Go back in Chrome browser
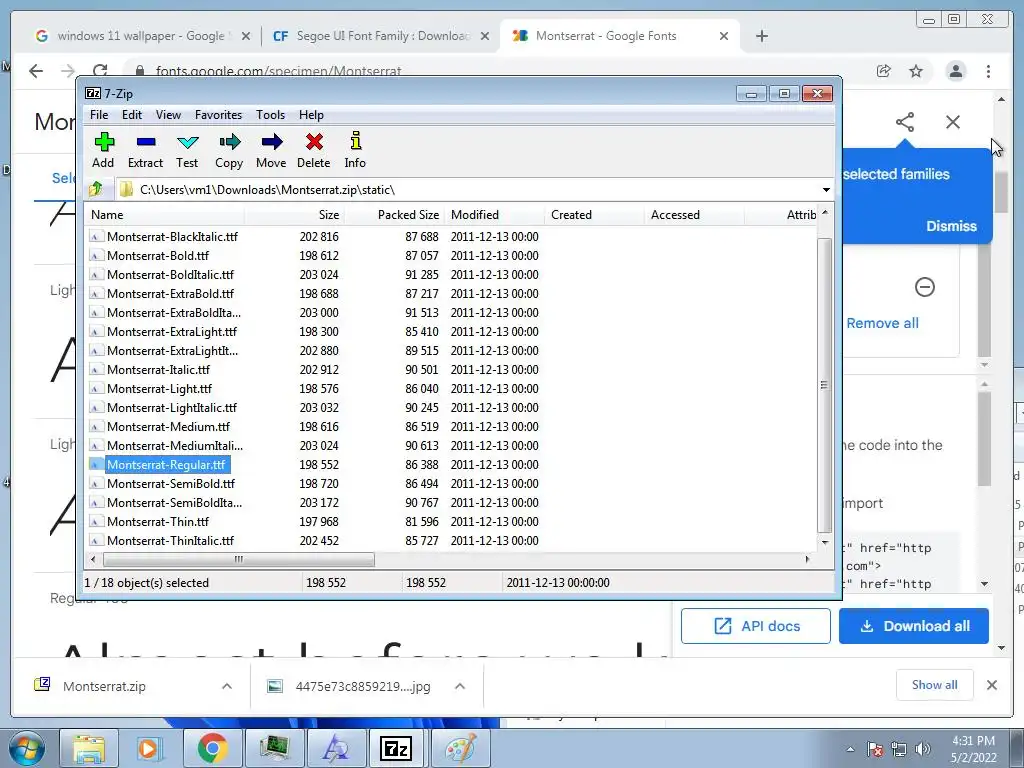Viewport: 1024px width, 768px height. point(36,71)
